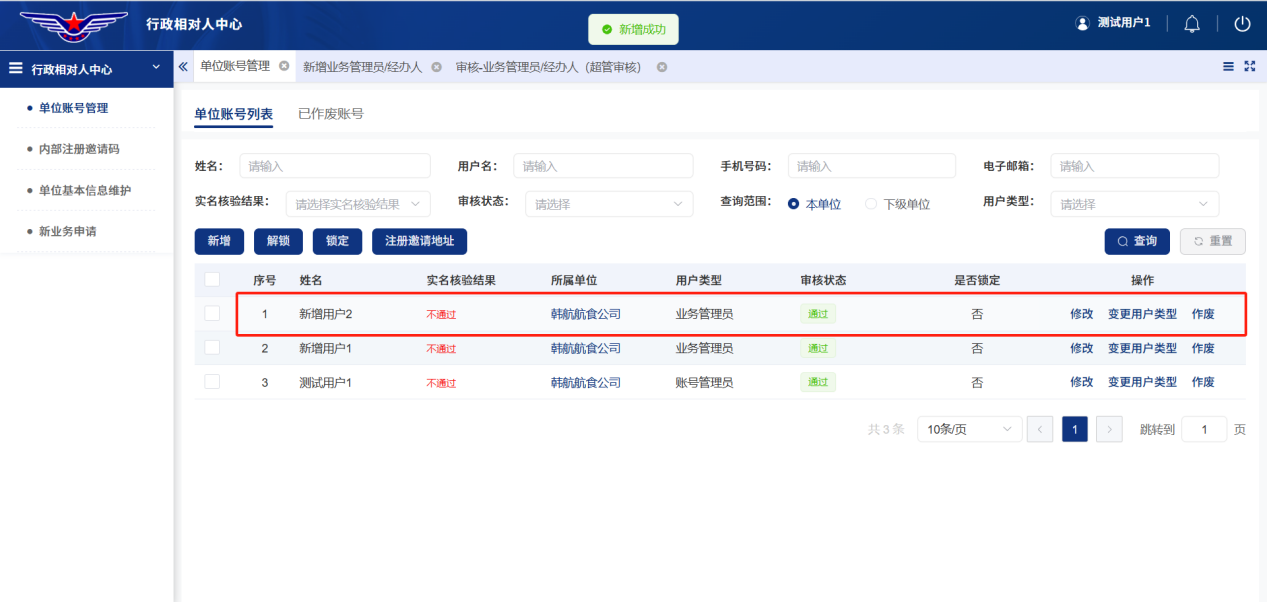Click the power logout icon
Viewport: 1267px width, 602px height.
1242,24
